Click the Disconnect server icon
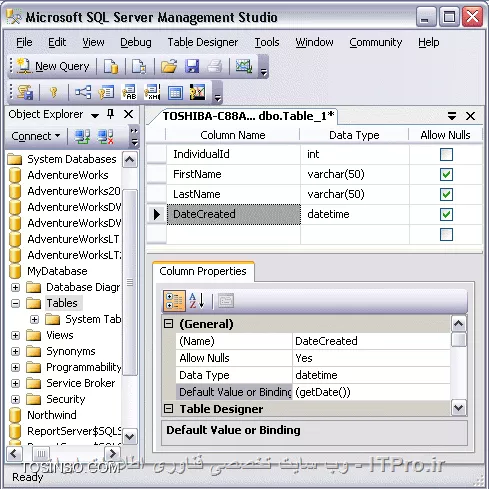489x489 pixels. 105,137
